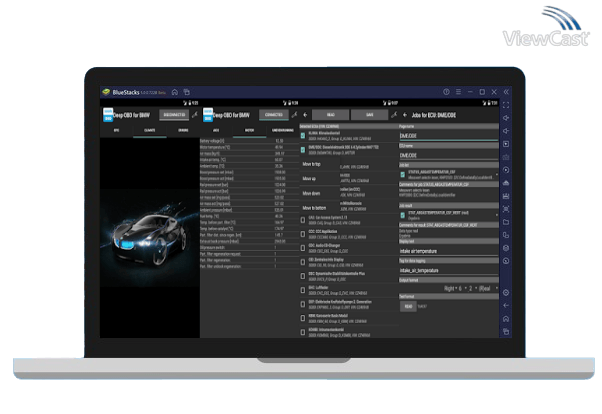Click the CONNECTED button
Screen dimensions: 602x414
(x=274, y=115)
